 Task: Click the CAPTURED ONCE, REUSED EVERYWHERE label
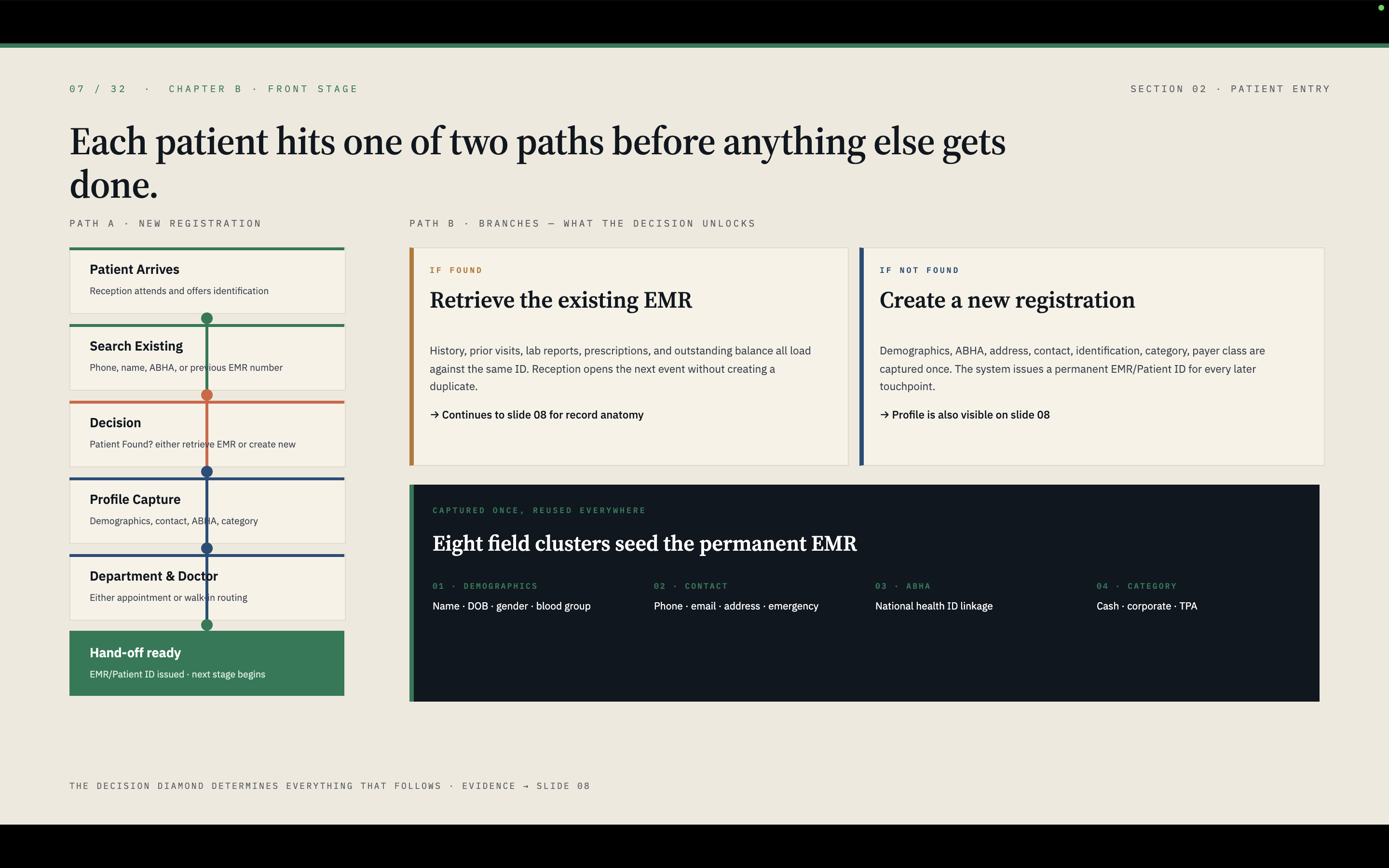[x=539, y=510]
